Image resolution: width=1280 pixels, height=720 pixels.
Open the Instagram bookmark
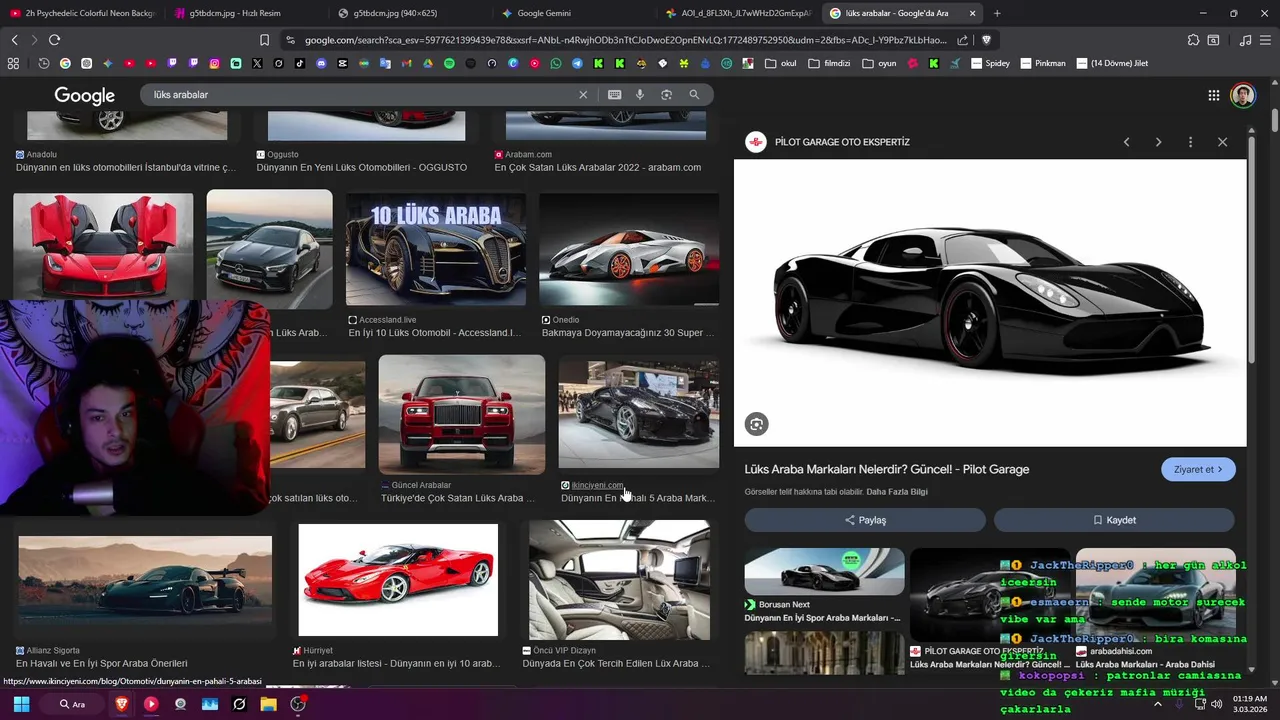pyautogui.click(x=214, y=63)
